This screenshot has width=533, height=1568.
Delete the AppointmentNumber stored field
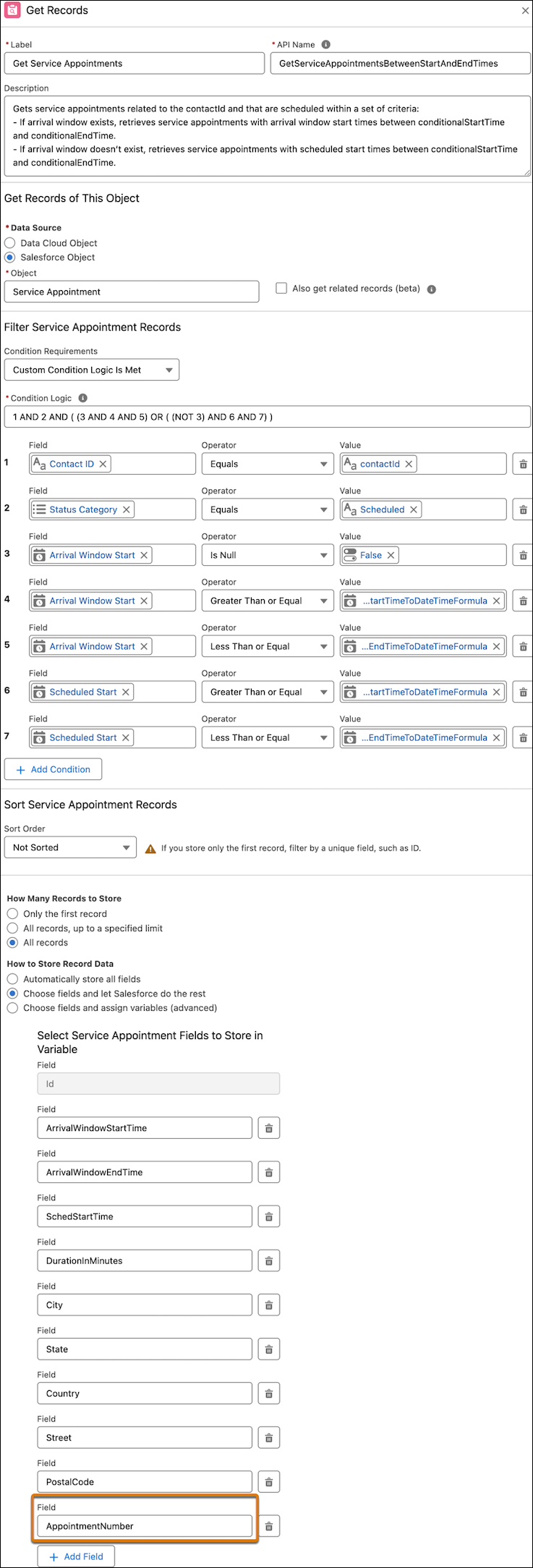pos(269,1525)
